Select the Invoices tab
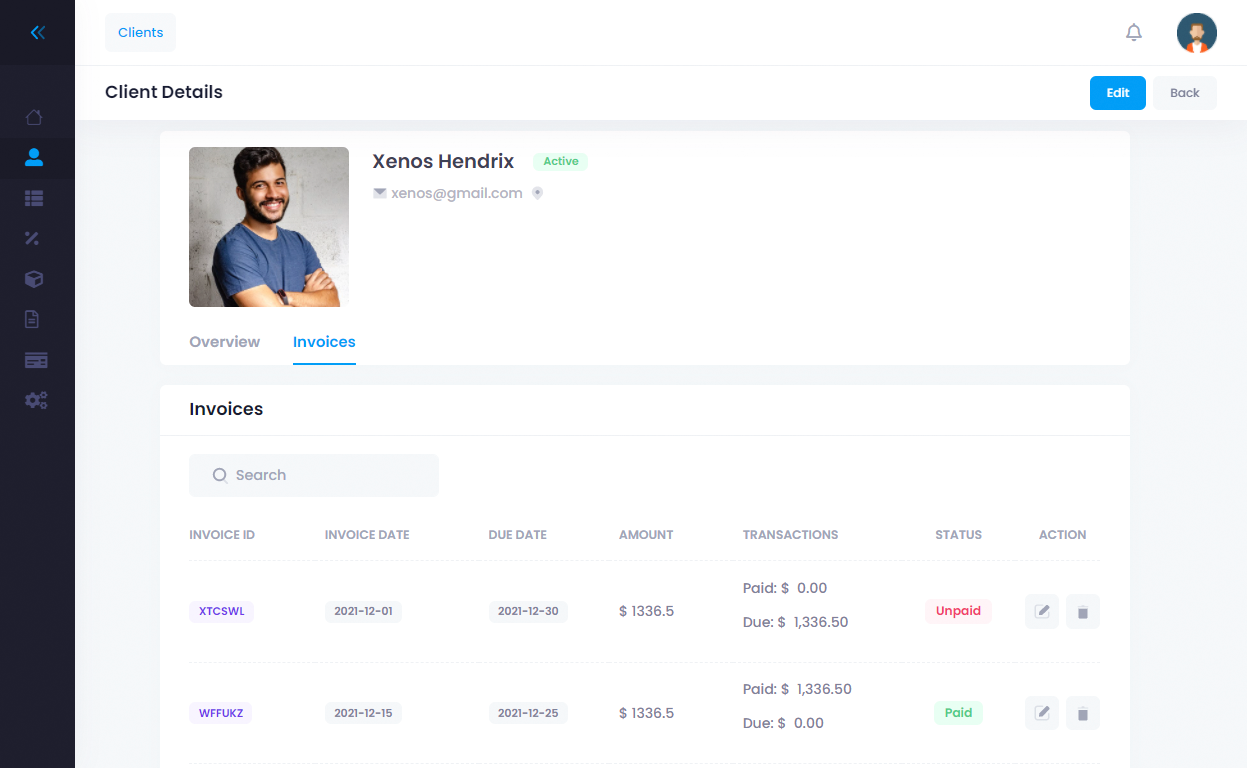 pyautogui.click(x=324, y=341)
